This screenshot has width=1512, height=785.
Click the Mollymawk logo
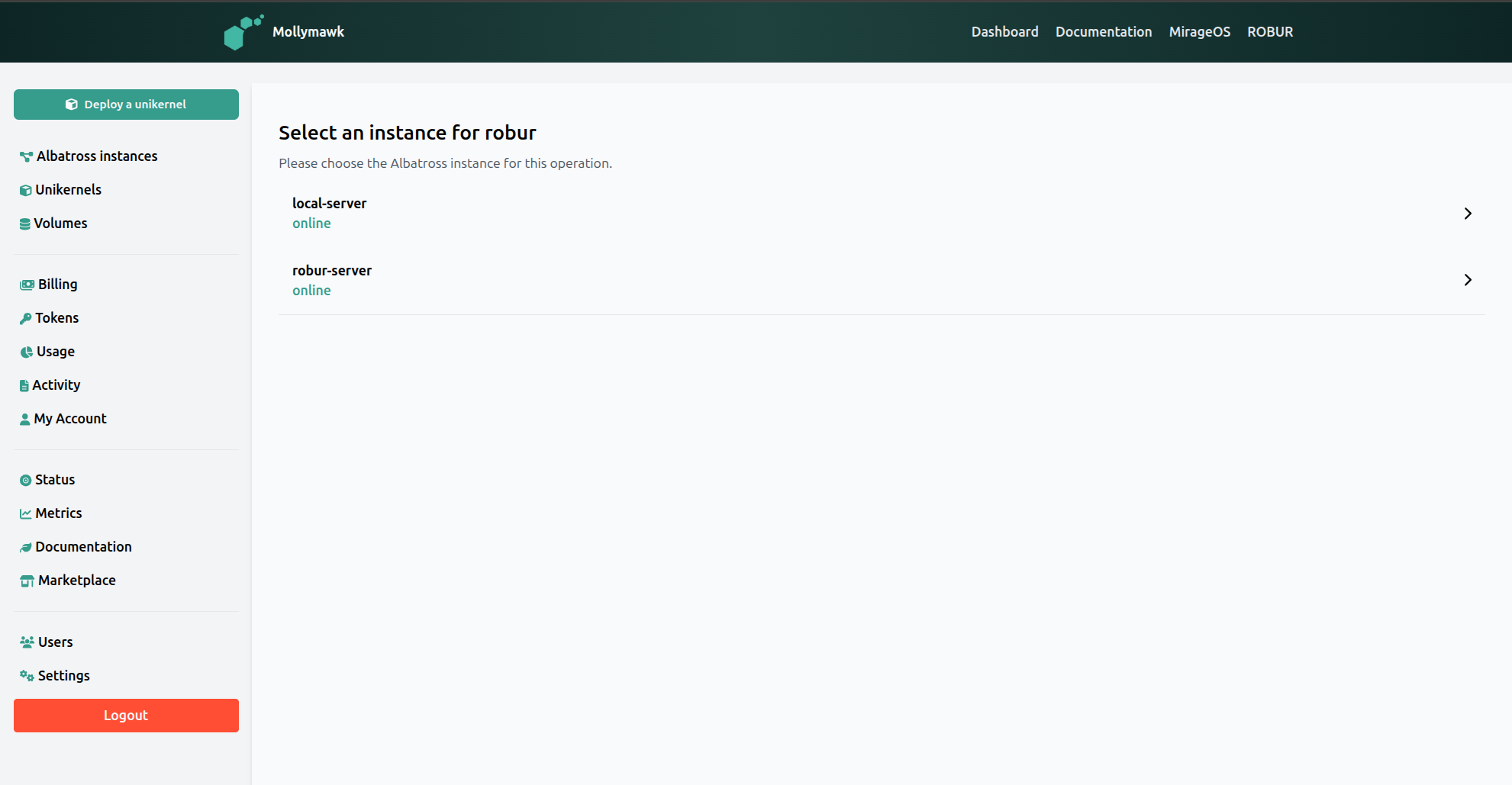(243, 31)
